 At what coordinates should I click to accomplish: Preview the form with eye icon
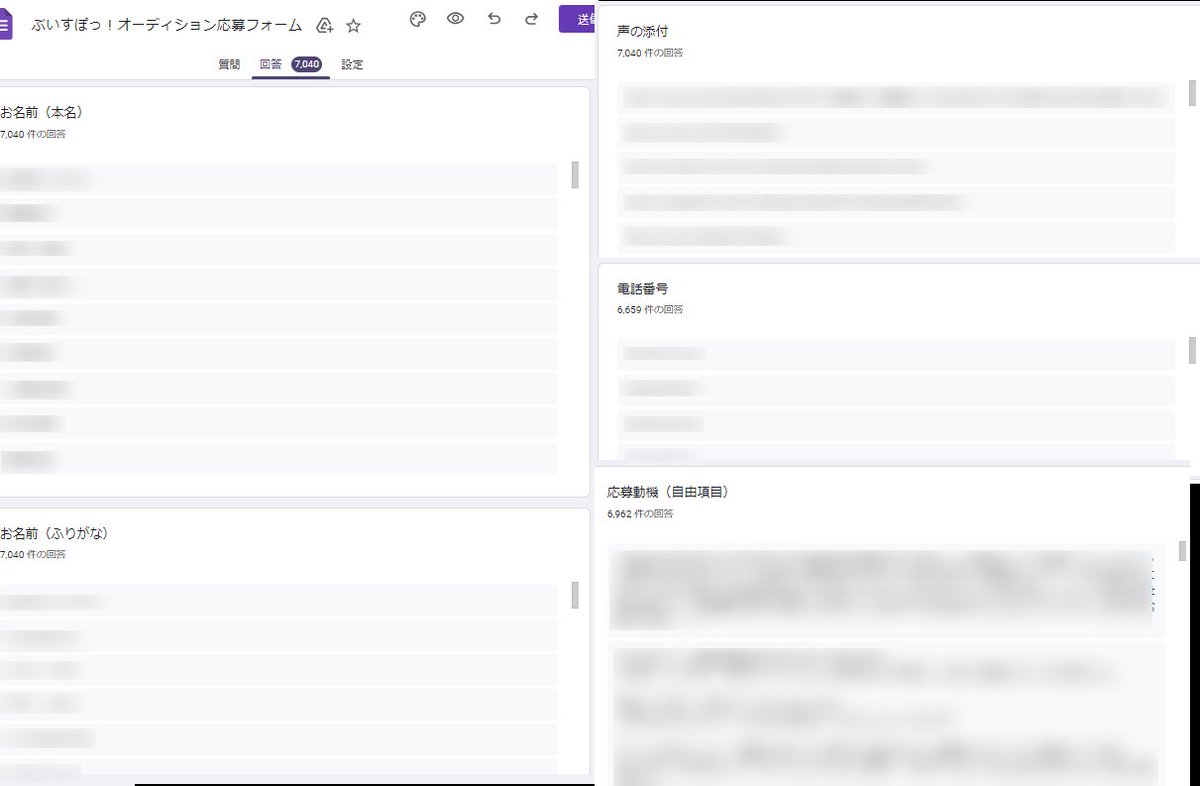pos(455,18)
